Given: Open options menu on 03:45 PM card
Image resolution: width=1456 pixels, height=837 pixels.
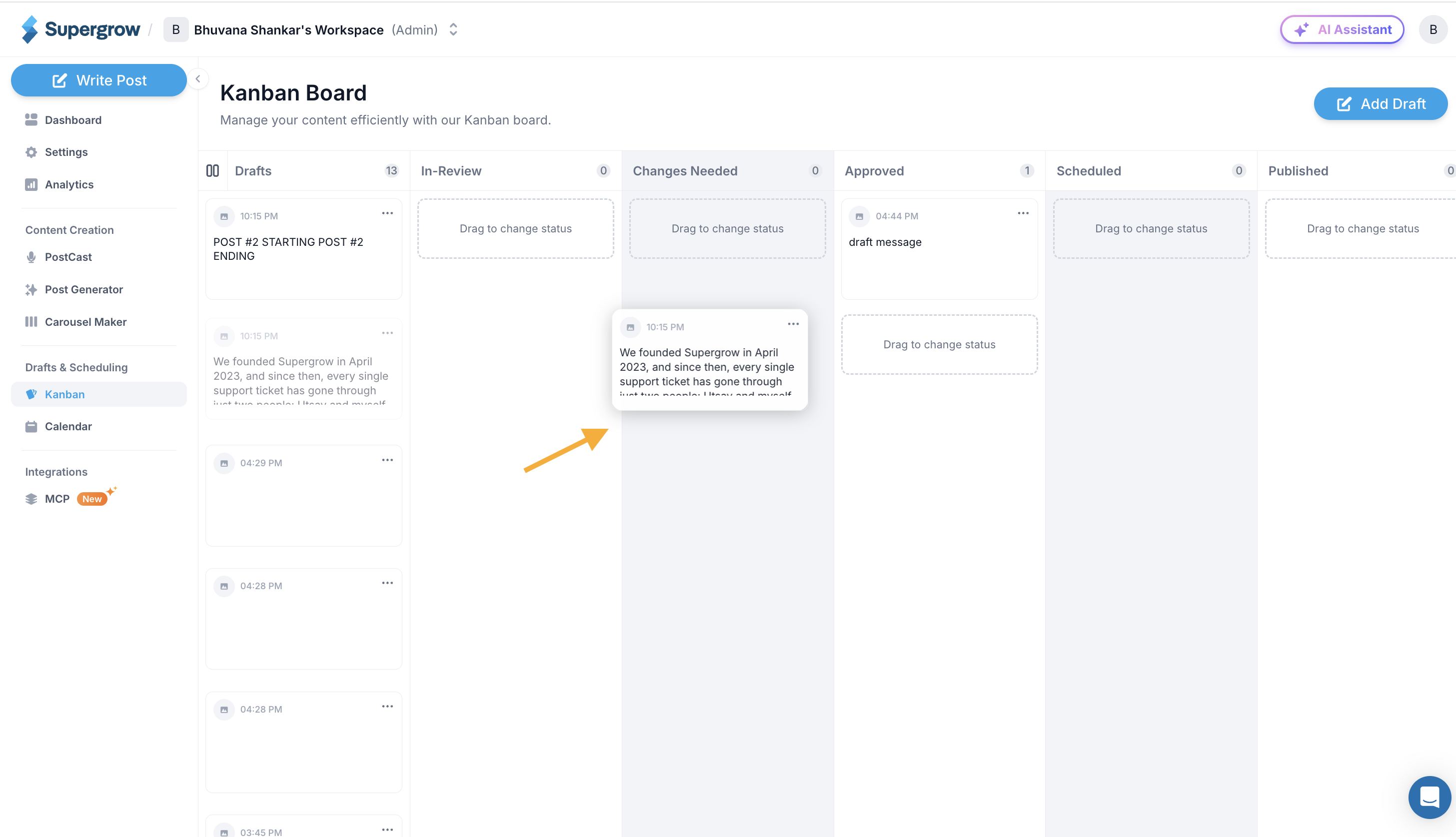Looking at the screenshot, I should tap(387, 830).
